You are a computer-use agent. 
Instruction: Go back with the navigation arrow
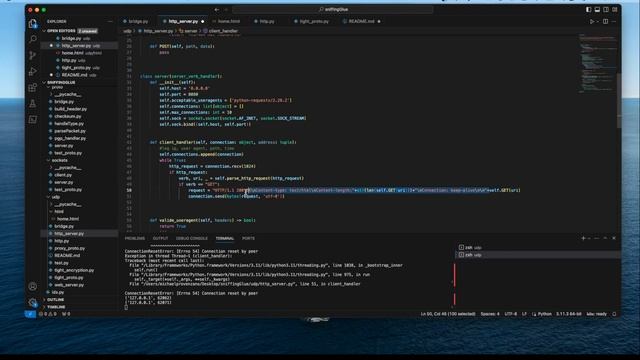point(217,9)
